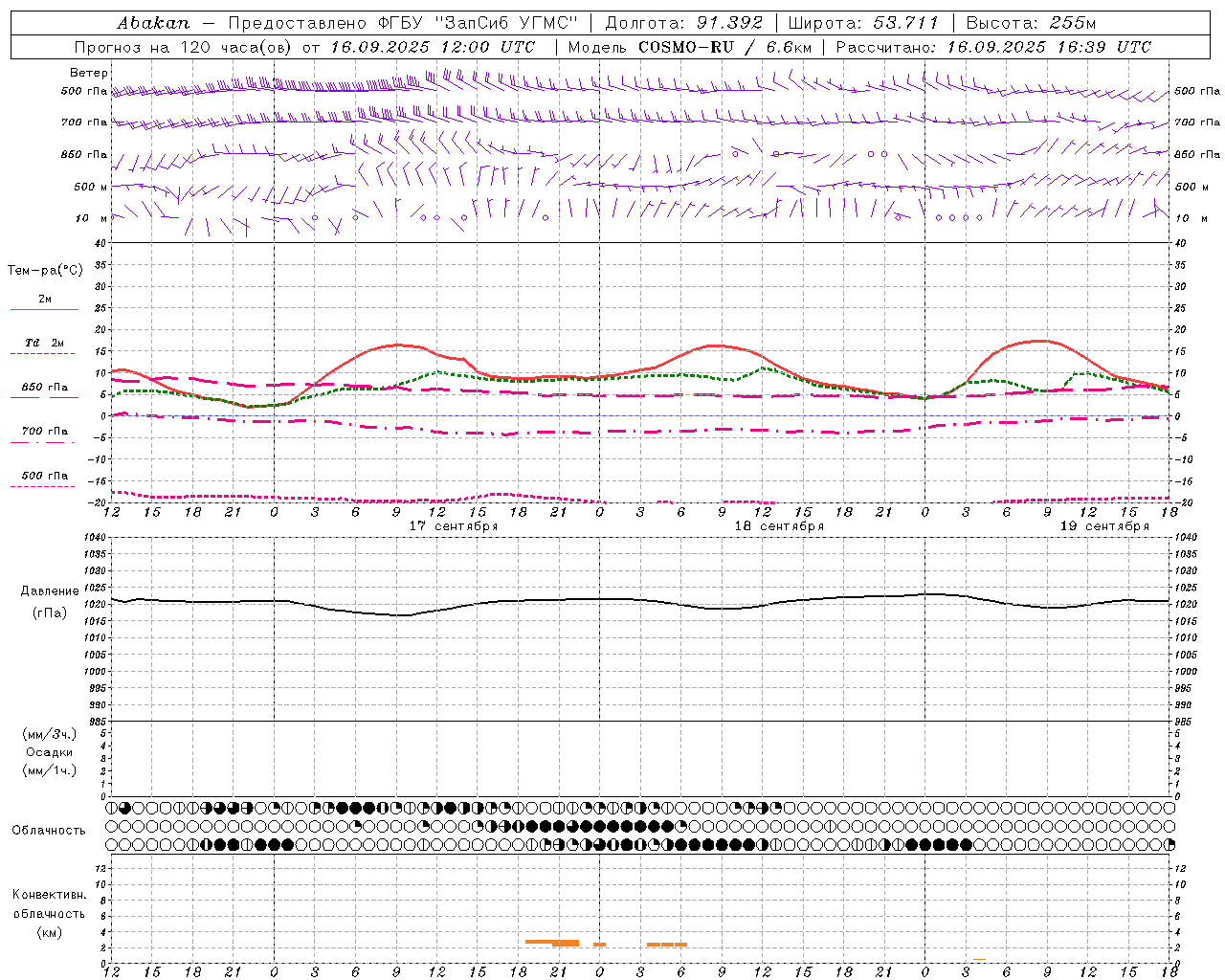Click the "19 сентября" date label

[x=1104, y=526]
